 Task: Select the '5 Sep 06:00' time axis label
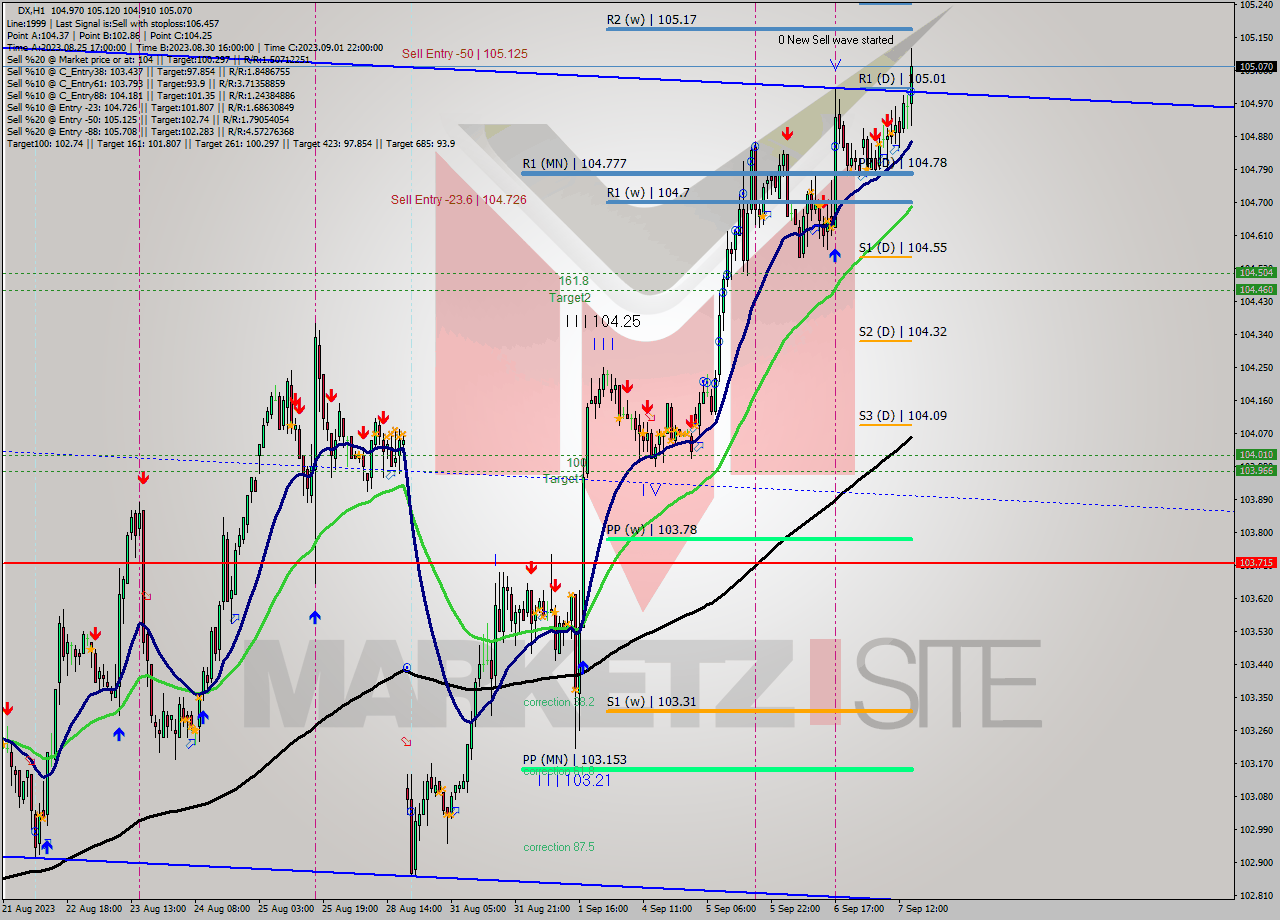click(x=730, y=909)
